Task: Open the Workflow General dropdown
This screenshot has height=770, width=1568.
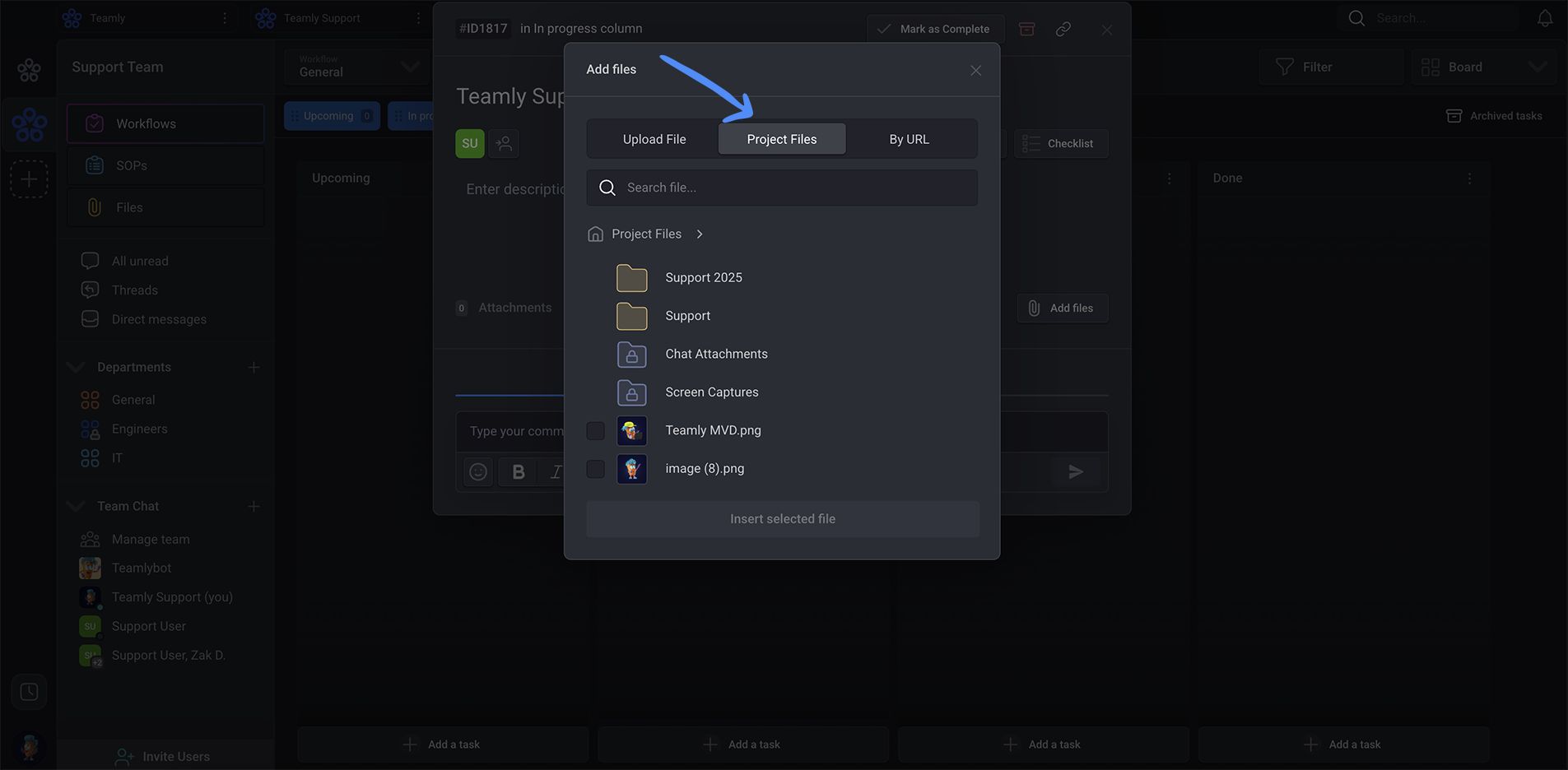Action: point(356,67)
